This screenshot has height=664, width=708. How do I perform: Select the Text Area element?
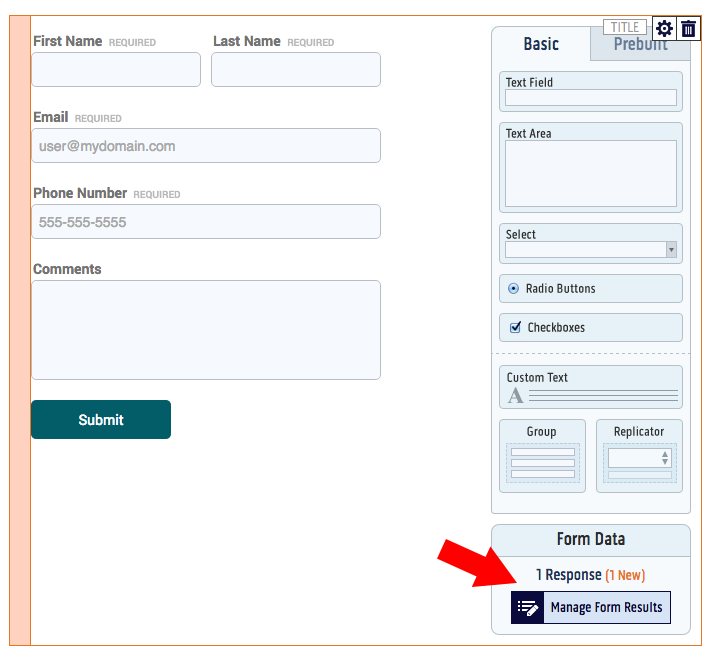[591, 167]
